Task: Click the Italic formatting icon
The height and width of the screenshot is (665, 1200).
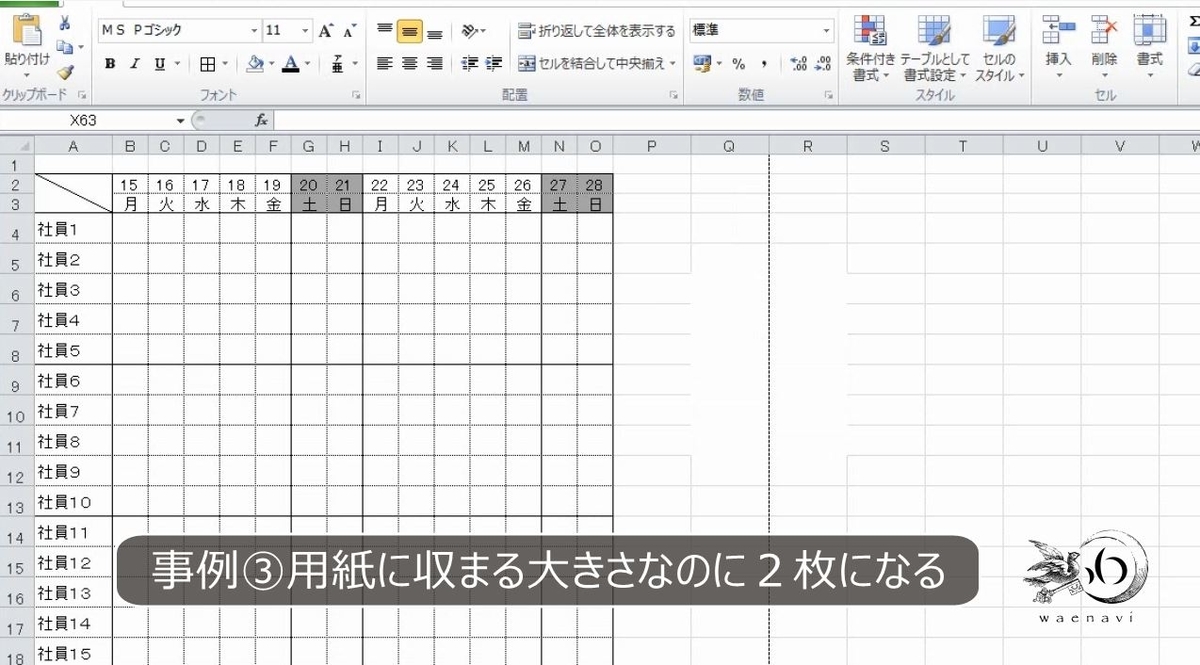Action: tap(133, 63)
